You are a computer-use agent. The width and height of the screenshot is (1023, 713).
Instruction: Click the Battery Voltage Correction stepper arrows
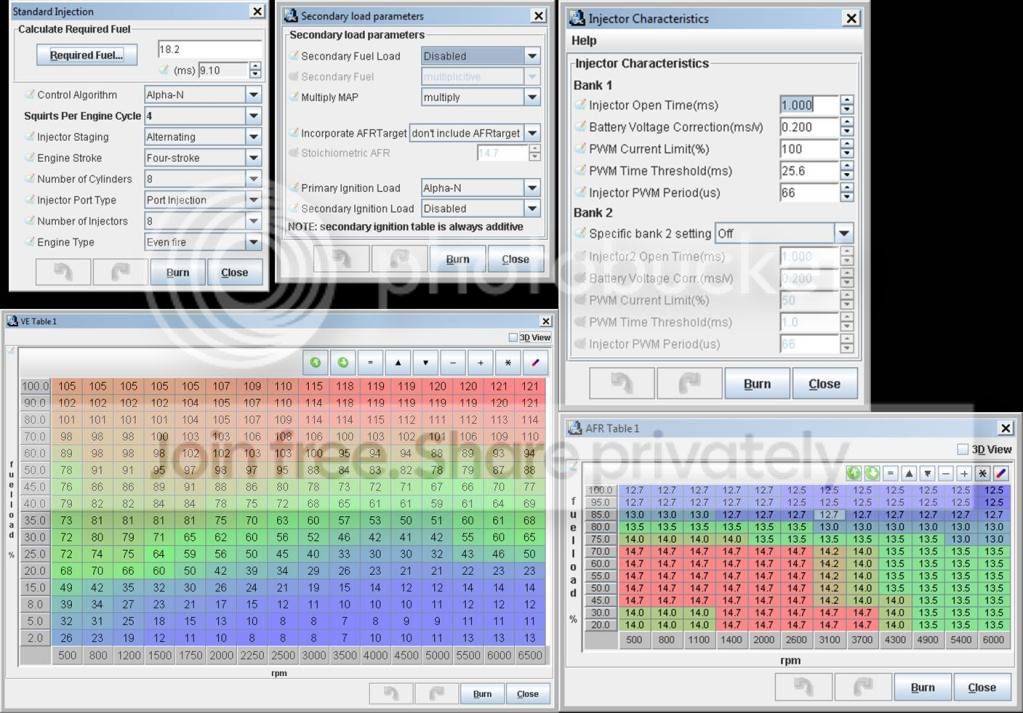pyautogui.click(x=847, y=127)
